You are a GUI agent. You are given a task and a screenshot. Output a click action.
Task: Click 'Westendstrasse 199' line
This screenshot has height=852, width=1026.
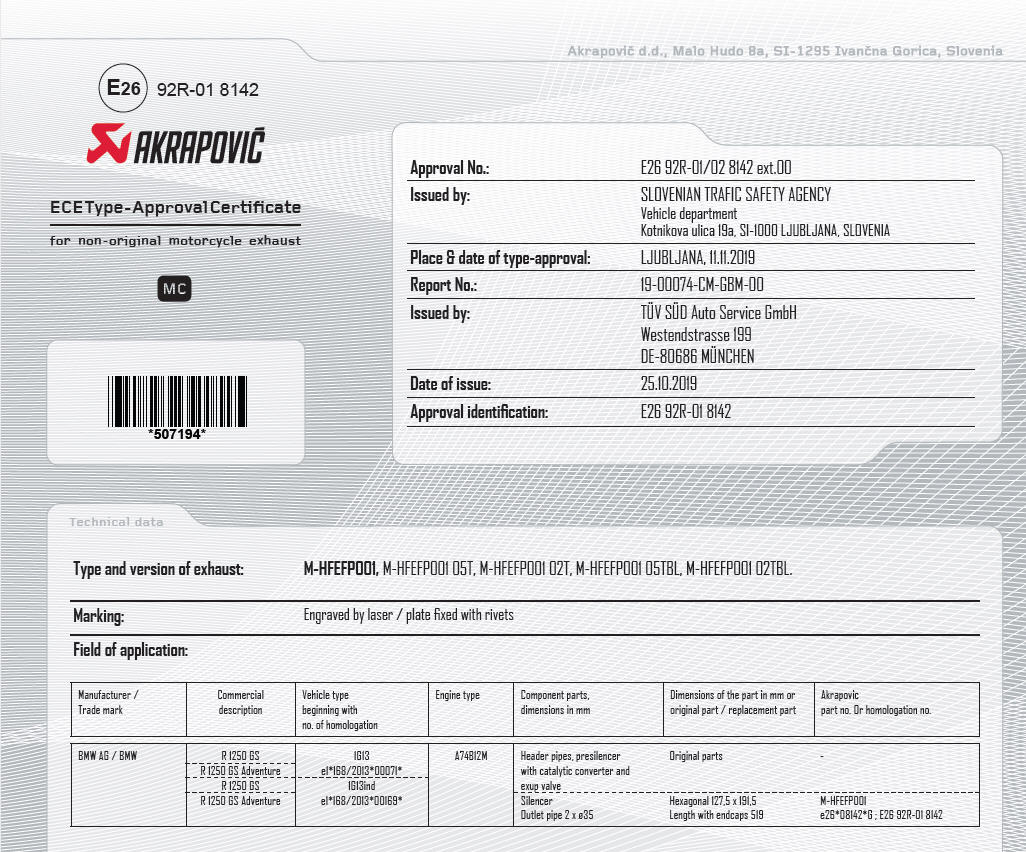(696, 334)
